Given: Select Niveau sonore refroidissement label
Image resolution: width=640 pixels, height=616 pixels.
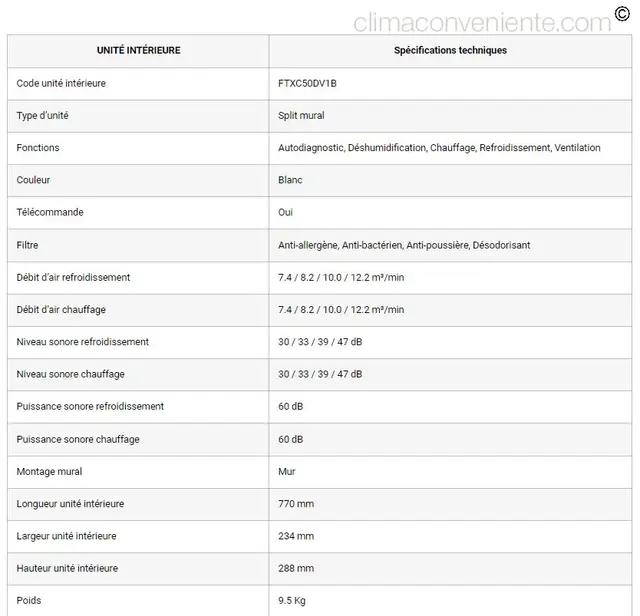Looking at the screenshot, I should click(x=82, y=342).
